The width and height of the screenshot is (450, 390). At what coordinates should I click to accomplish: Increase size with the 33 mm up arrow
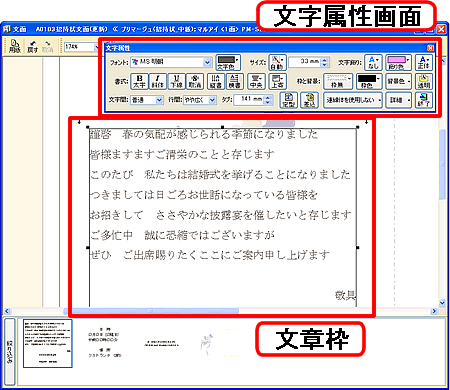point(325,60)
